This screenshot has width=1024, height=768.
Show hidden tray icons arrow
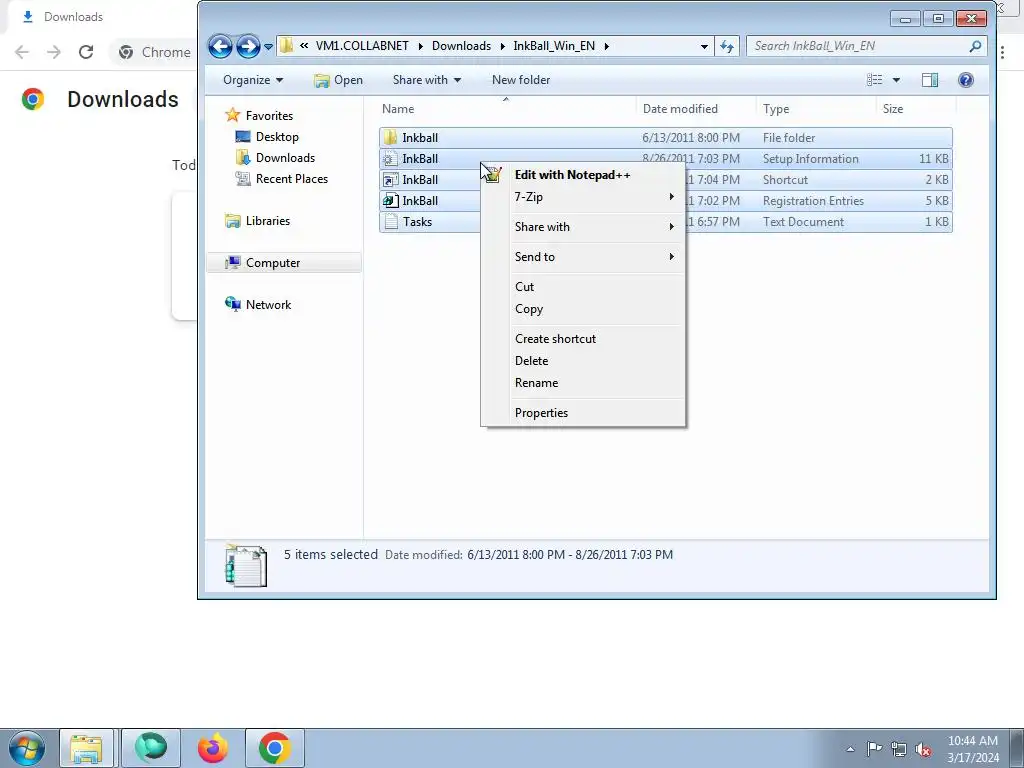(x=850, y=749)
